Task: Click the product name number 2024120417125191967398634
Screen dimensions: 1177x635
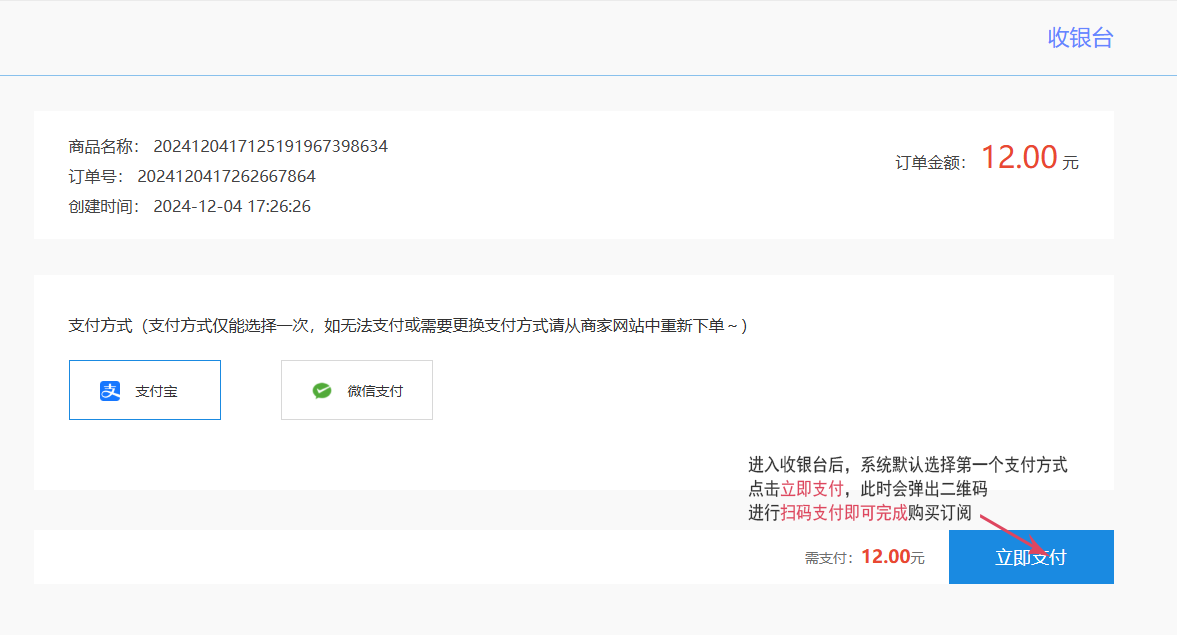Action: (x=270, y=147)
